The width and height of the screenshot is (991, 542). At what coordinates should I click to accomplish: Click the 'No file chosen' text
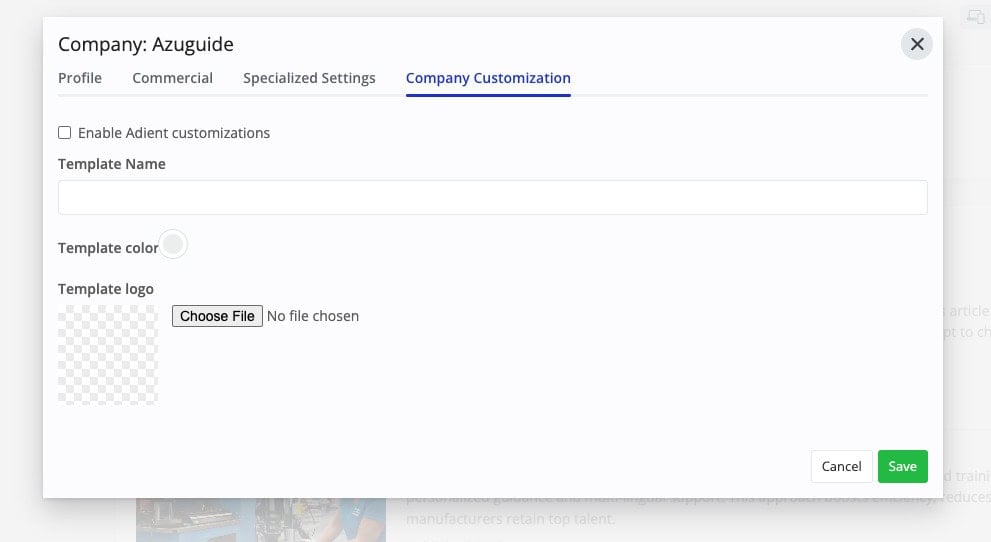point(313,316)
